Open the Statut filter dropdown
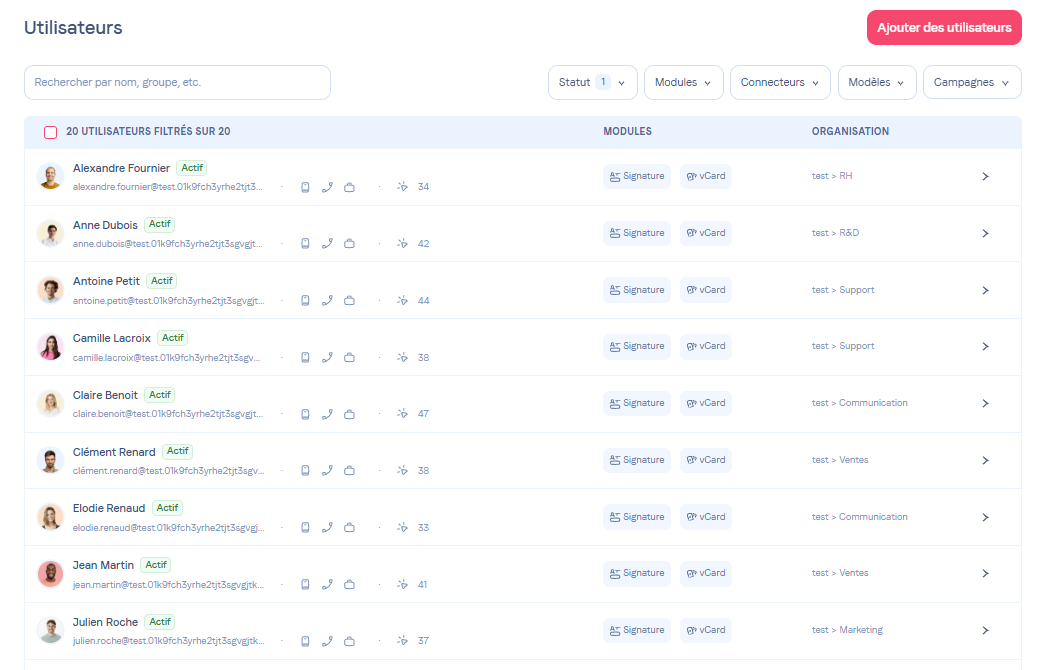The width and height of the screenshot is (1063, 670). (x=593, y=82)
